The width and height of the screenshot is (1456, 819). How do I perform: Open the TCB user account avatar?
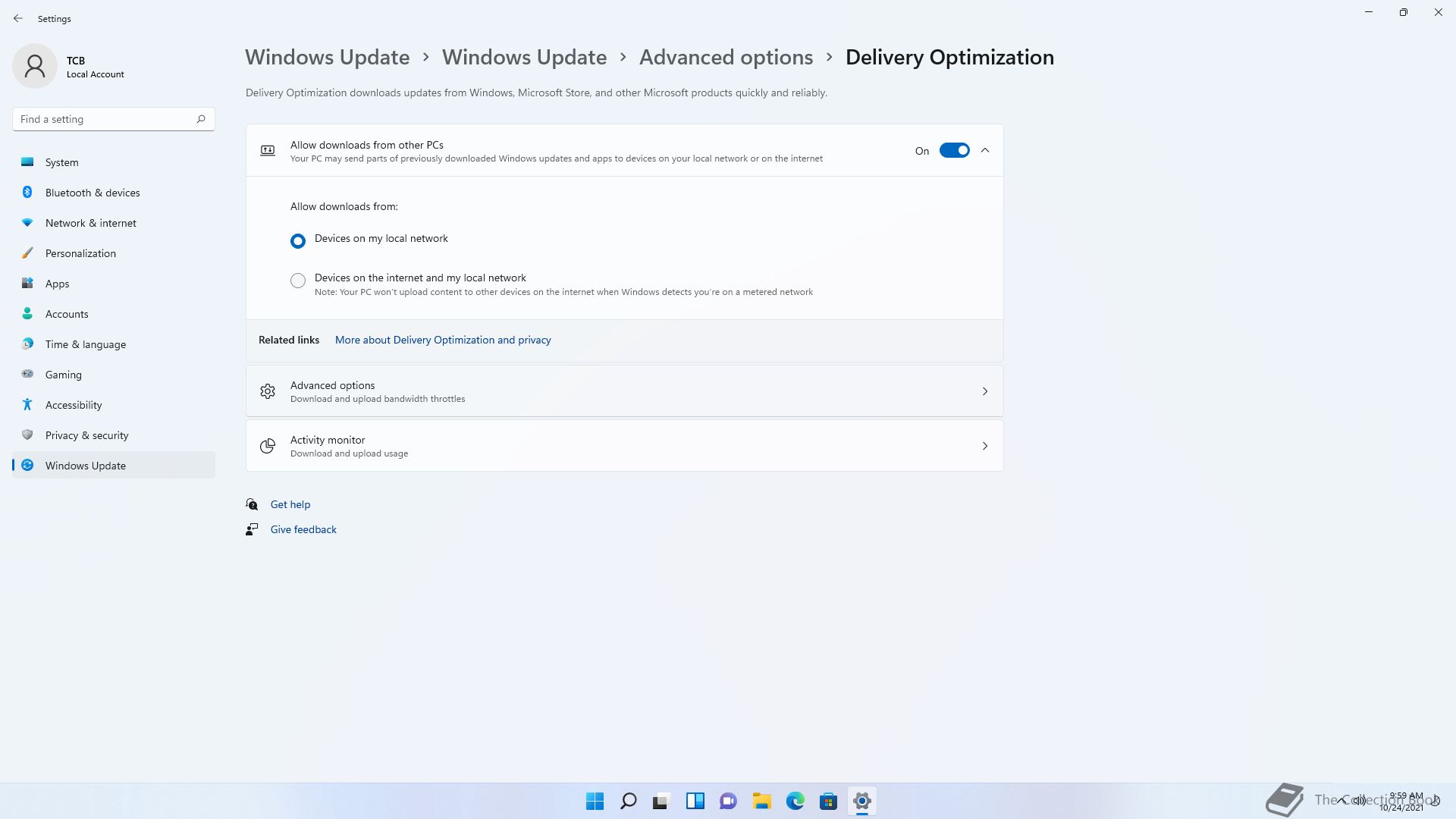pyautogui.click(x=35, y=66)
